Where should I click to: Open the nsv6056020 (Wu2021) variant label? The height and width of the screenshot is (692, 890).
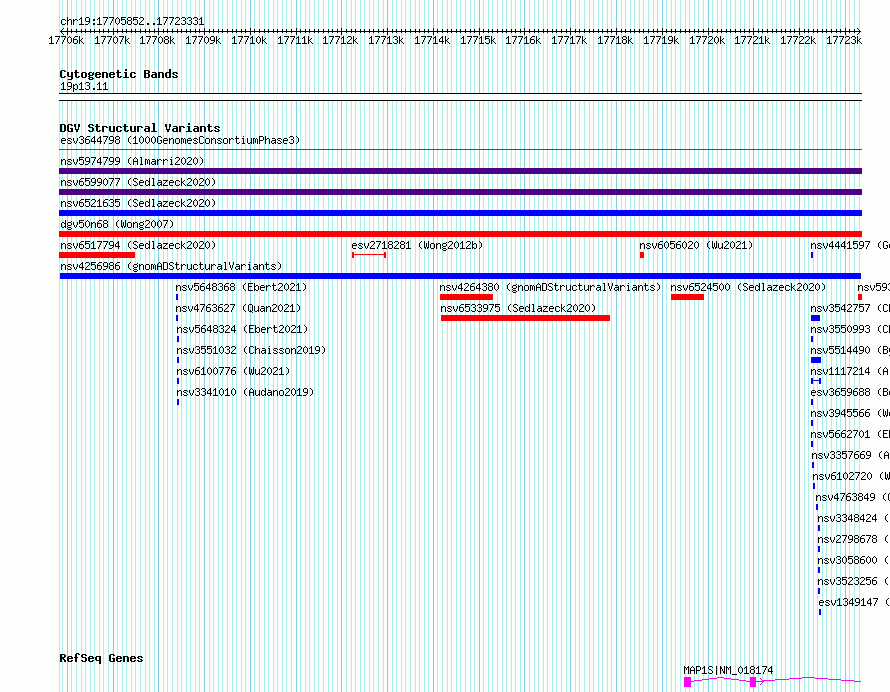[696, 245]
